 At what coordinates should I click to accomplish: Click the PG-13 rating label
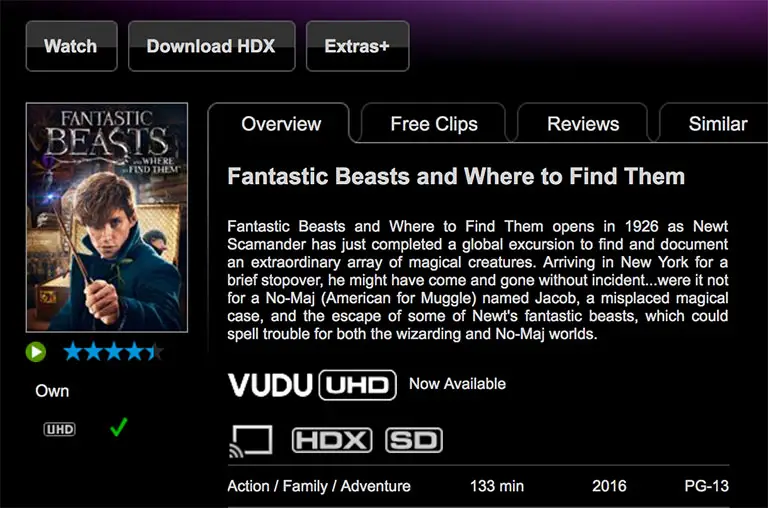(x=706, y=486)
